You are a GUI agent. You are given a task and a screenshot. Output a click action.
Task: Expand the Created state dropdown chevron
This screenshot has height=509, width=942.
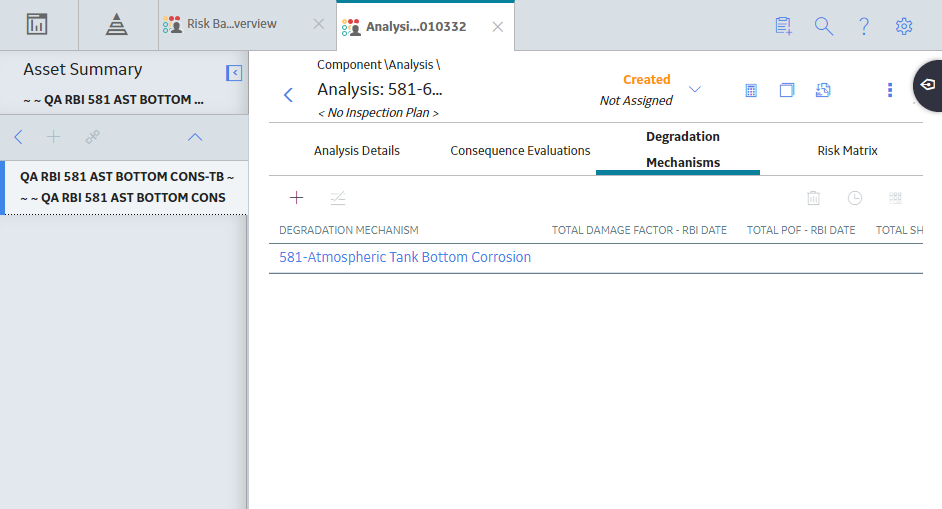[694, 89]
